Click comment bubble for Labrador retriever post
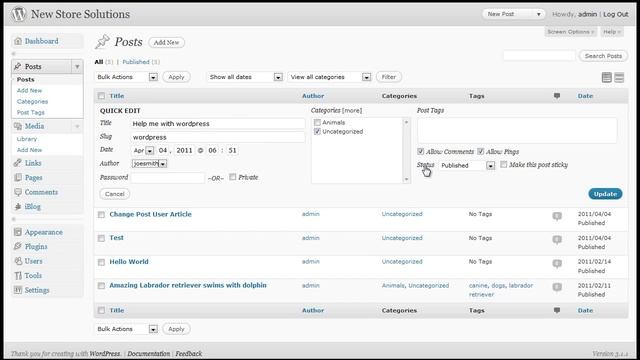Screen dimensions: 640x360 (x=557, y=287)
